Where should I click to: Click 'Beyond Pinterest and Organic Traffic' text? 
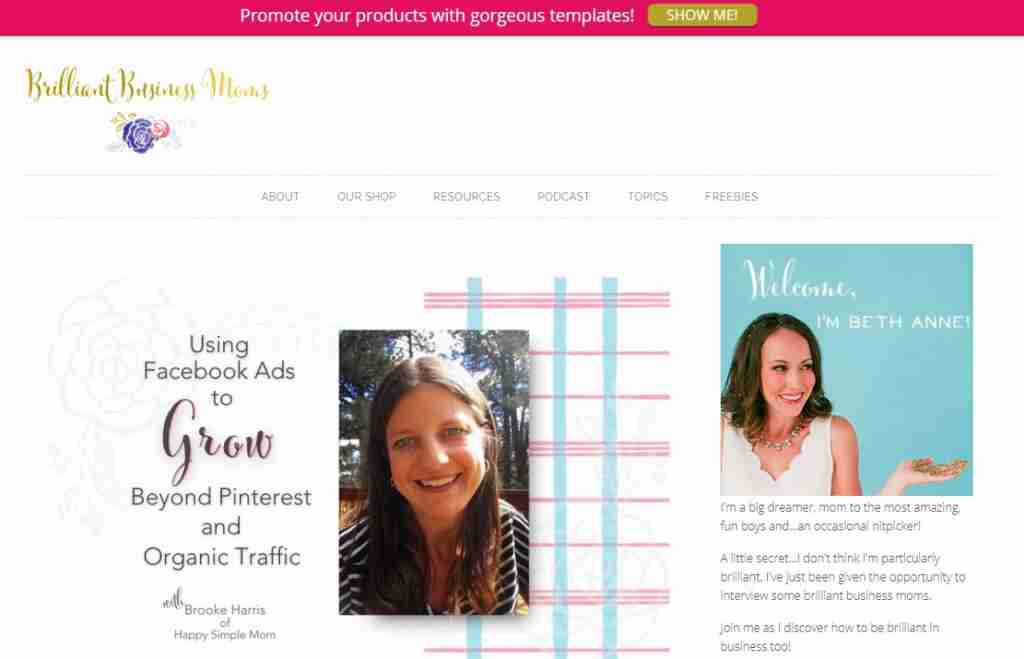coord(221,526)
